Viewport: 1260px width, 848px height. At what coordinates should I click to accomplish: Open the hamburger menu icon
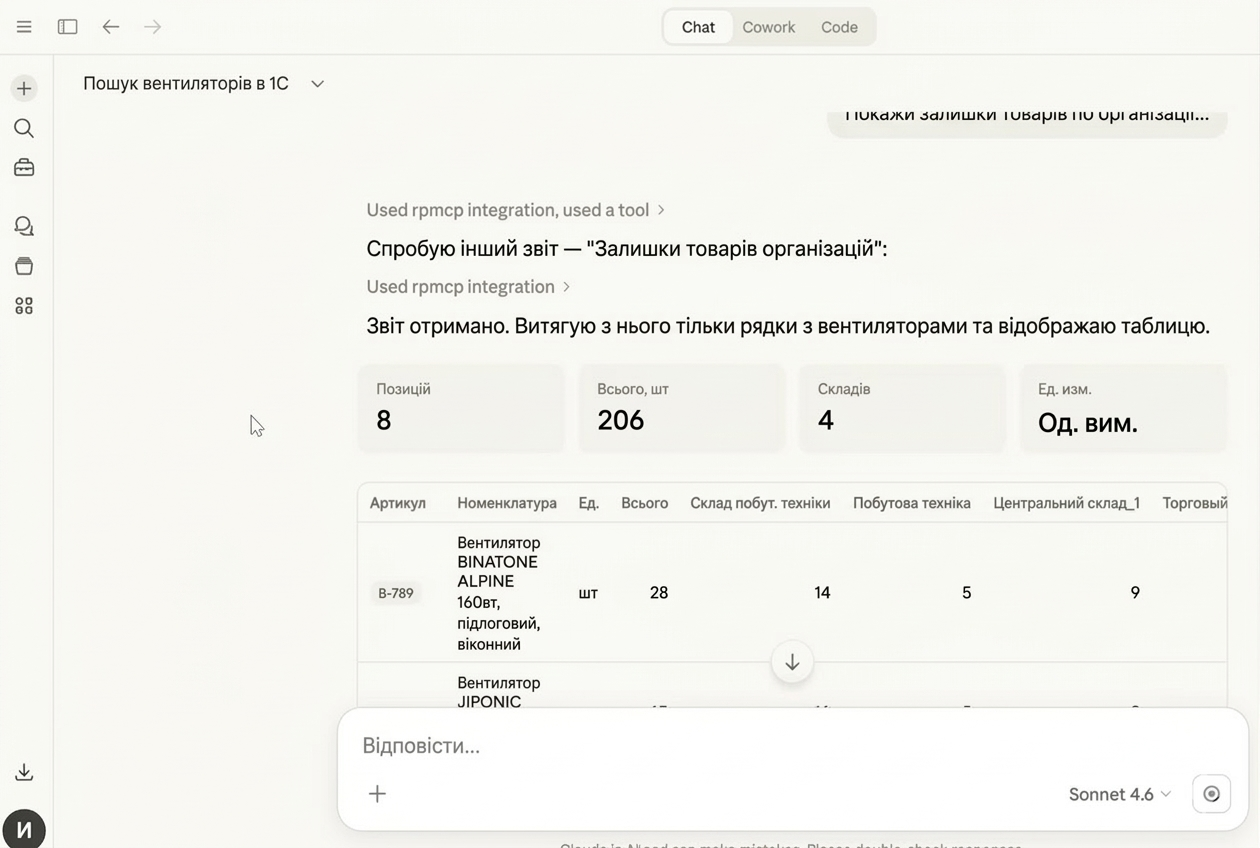[24, 27]
